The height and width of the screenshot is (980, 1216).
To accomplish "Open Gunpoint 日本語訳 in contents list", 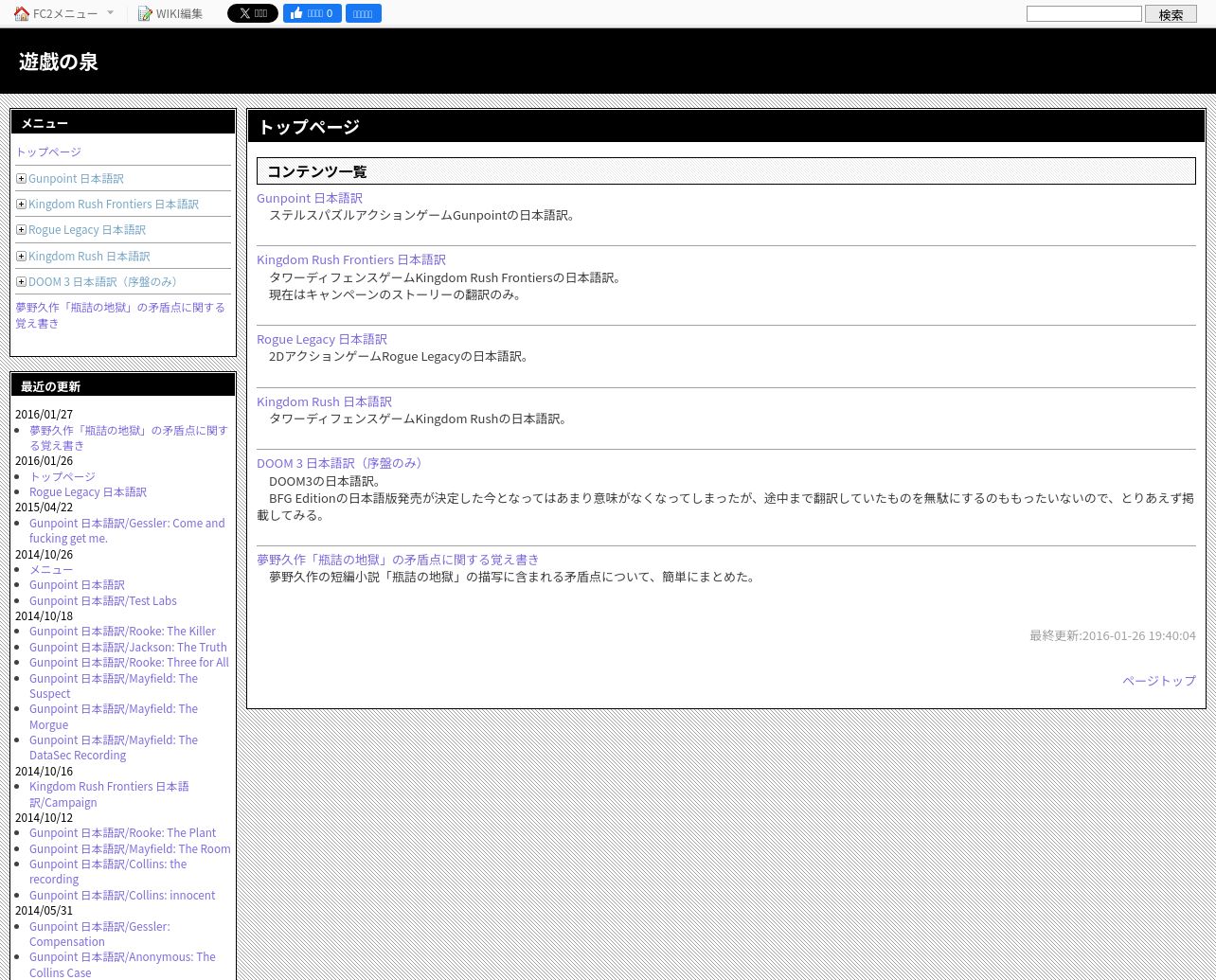I will pyautogui.click(x=310, y=198).
